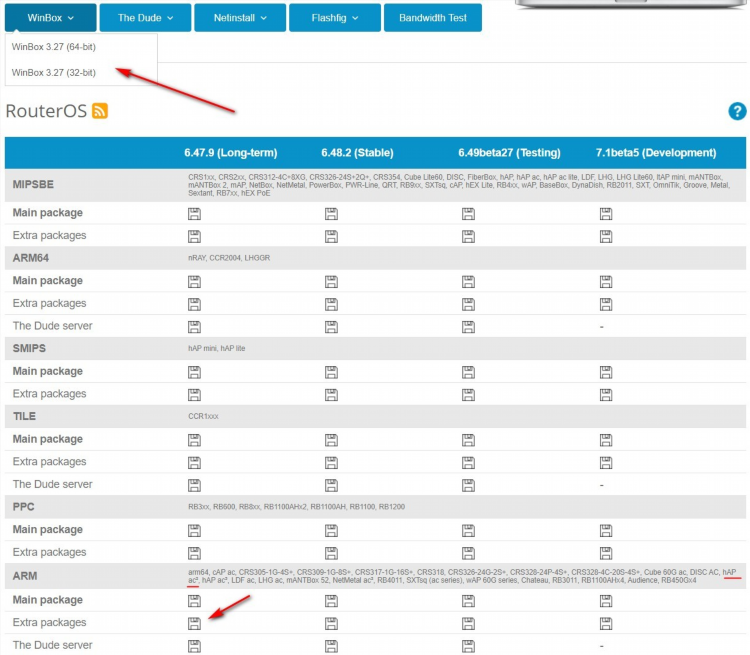Download SMIPS Main package 6.48.2 Stable

pyautogui.click(x=331, y=372)
